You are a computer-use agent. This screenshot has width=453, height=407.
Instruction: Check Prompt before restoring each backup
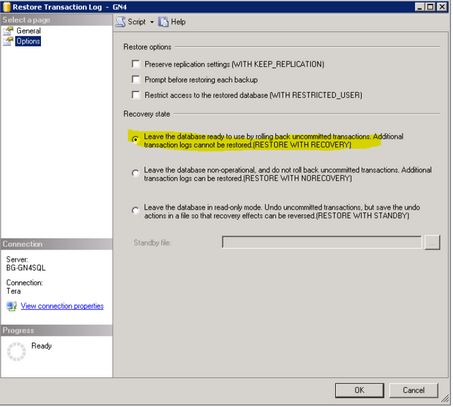point(136,79)
